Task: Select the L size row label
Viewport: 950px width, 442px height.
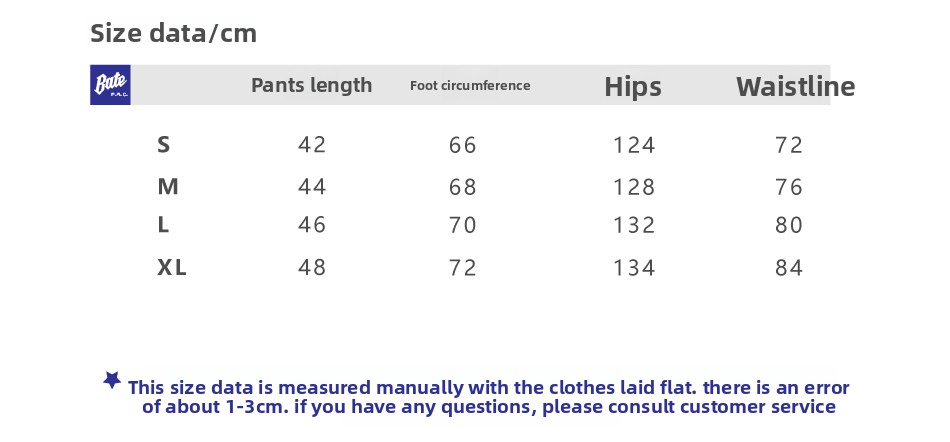Action: pyautogui.click(x=163, y=226)
